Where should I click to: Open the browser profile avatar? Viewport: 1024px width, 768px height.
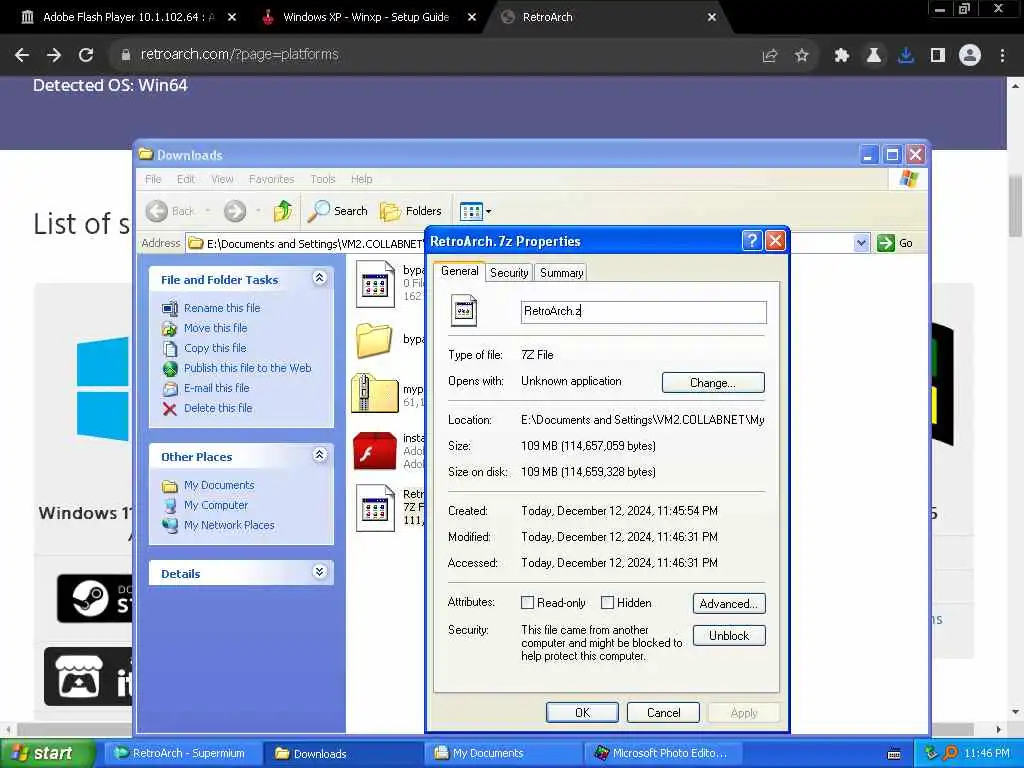tap(970, 56)
